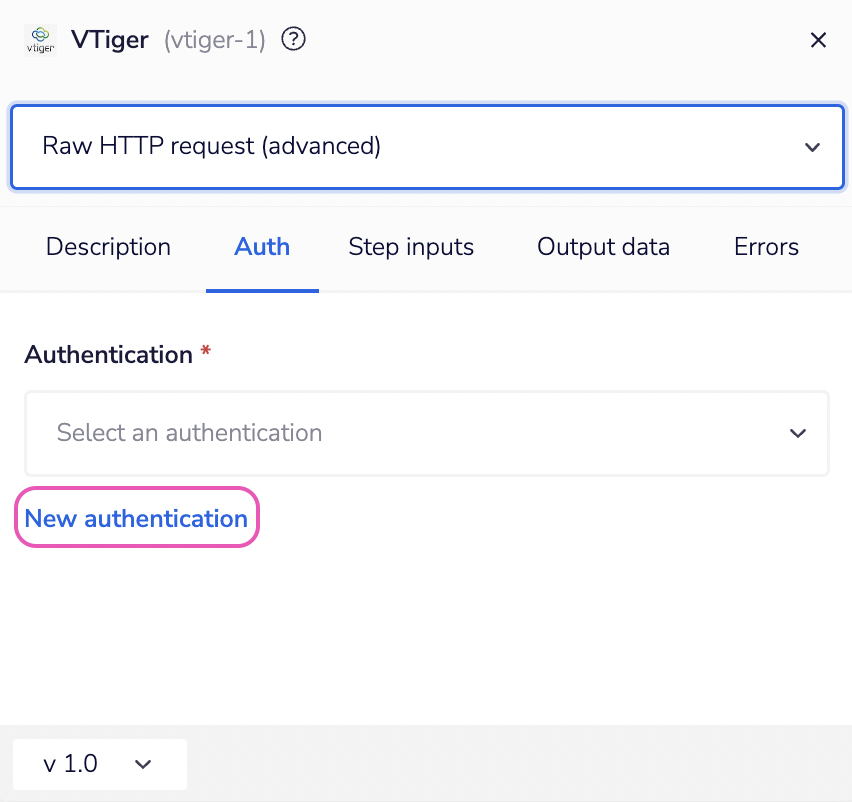The image size is (852, 802).
Task: Click the vtiger-1 step identifier text
Action: 214,40
